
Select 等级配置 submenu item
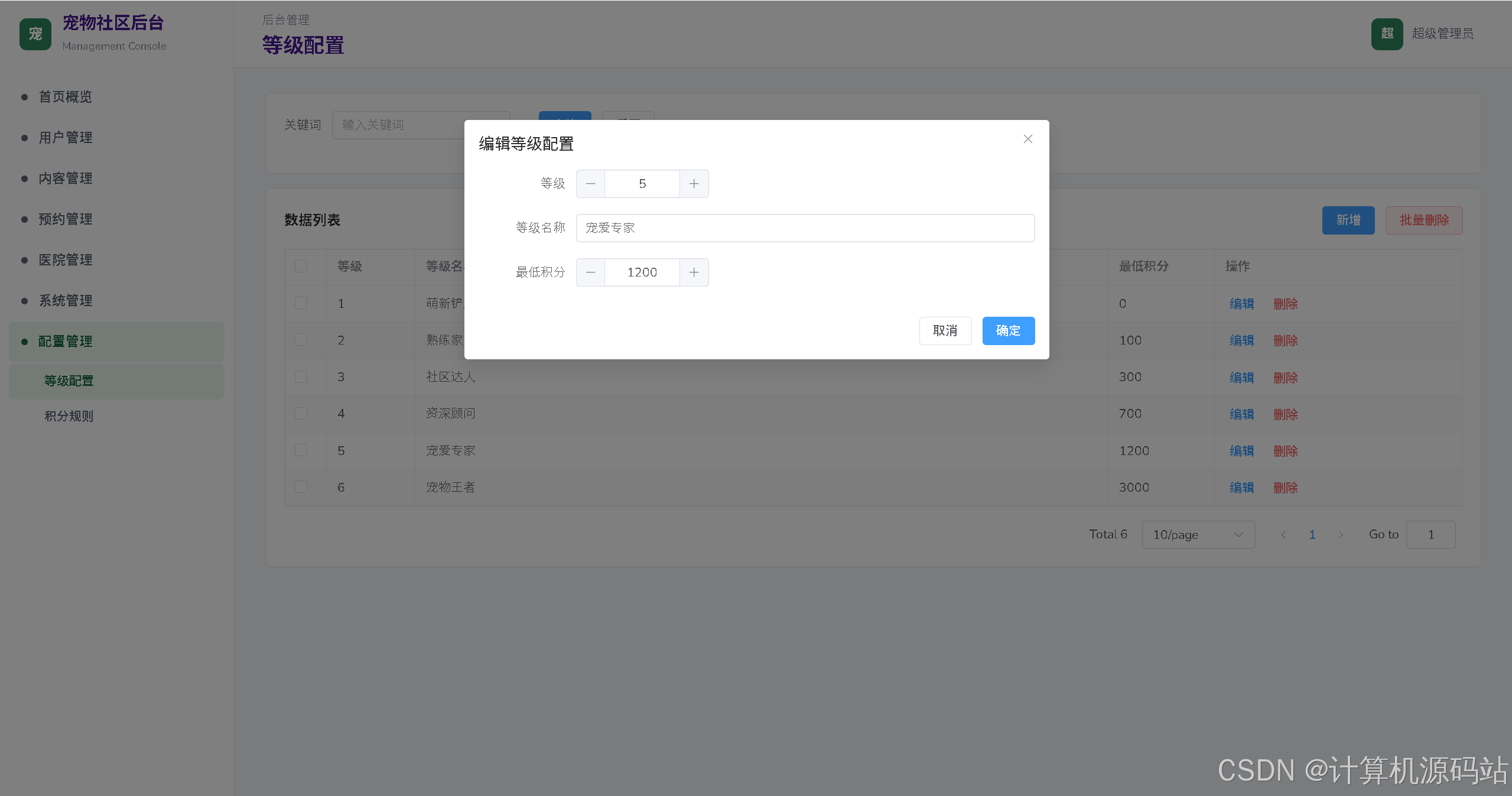pos(116,381)
